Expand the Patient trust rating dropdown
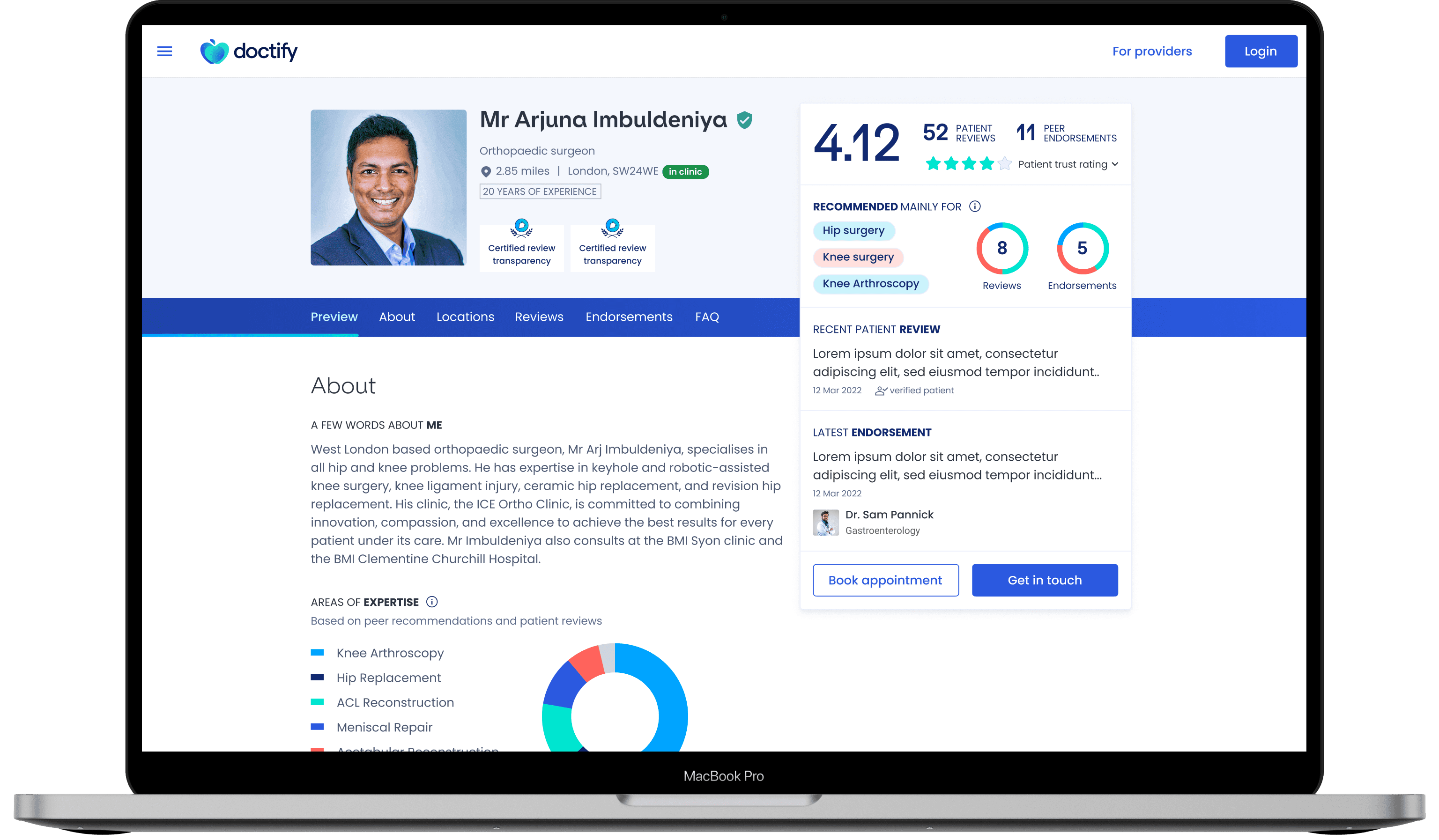The image size is (1439, 840). click(1115, 164)
